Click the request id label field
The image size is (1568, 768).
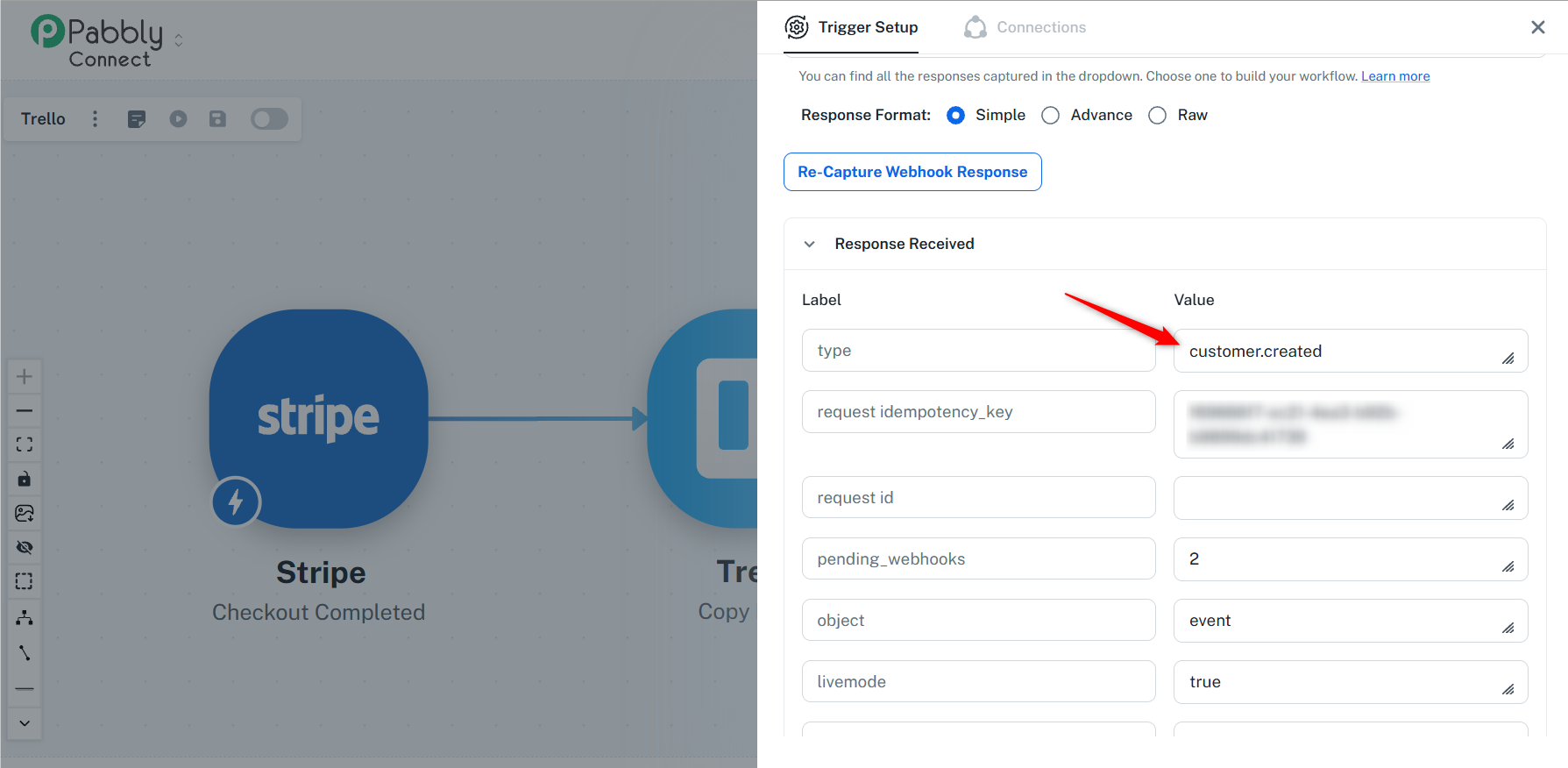click(979, 498)
